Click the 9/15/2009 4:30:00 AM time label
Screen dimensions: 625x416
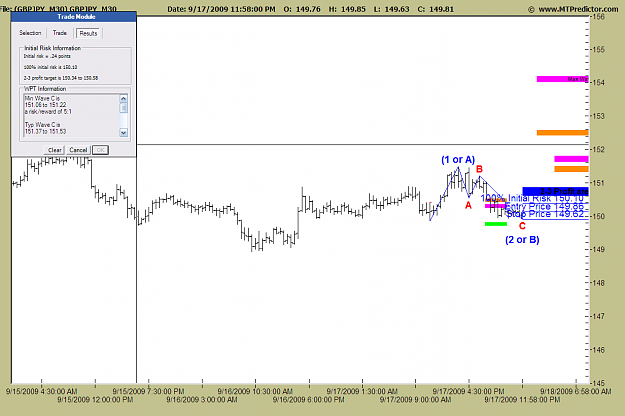[x=41, y=391]
